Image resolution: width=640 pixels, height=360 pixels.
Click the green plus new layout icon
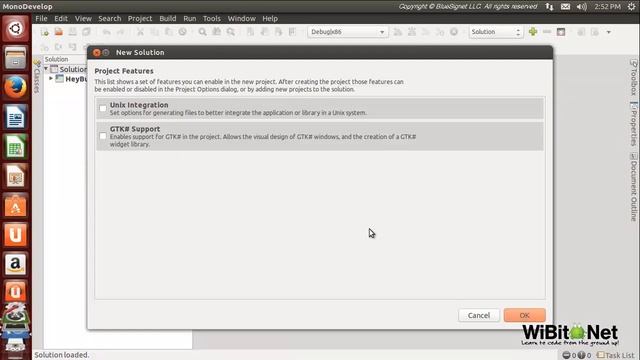click(533, 31)
